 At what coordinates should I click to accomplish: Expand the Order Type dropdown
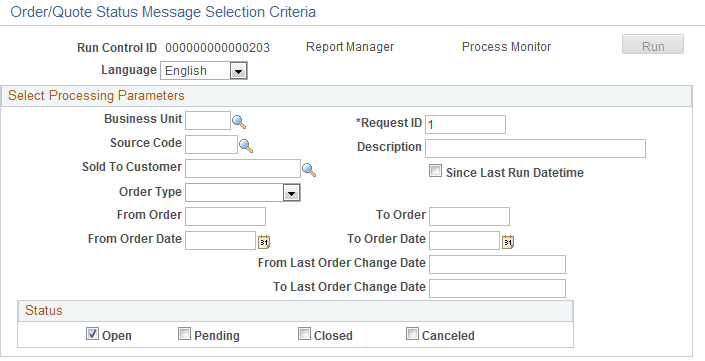(291, 193)
